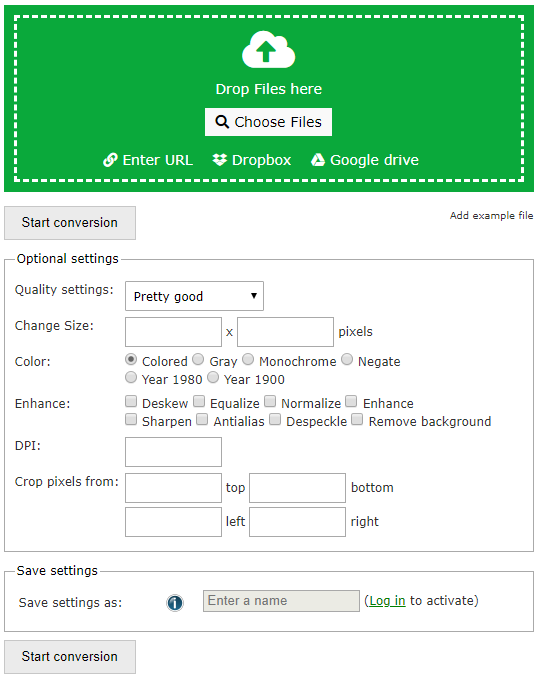The image size is (539, 678).
Task: Enable the Deskew checkbox
Action: 131,401
